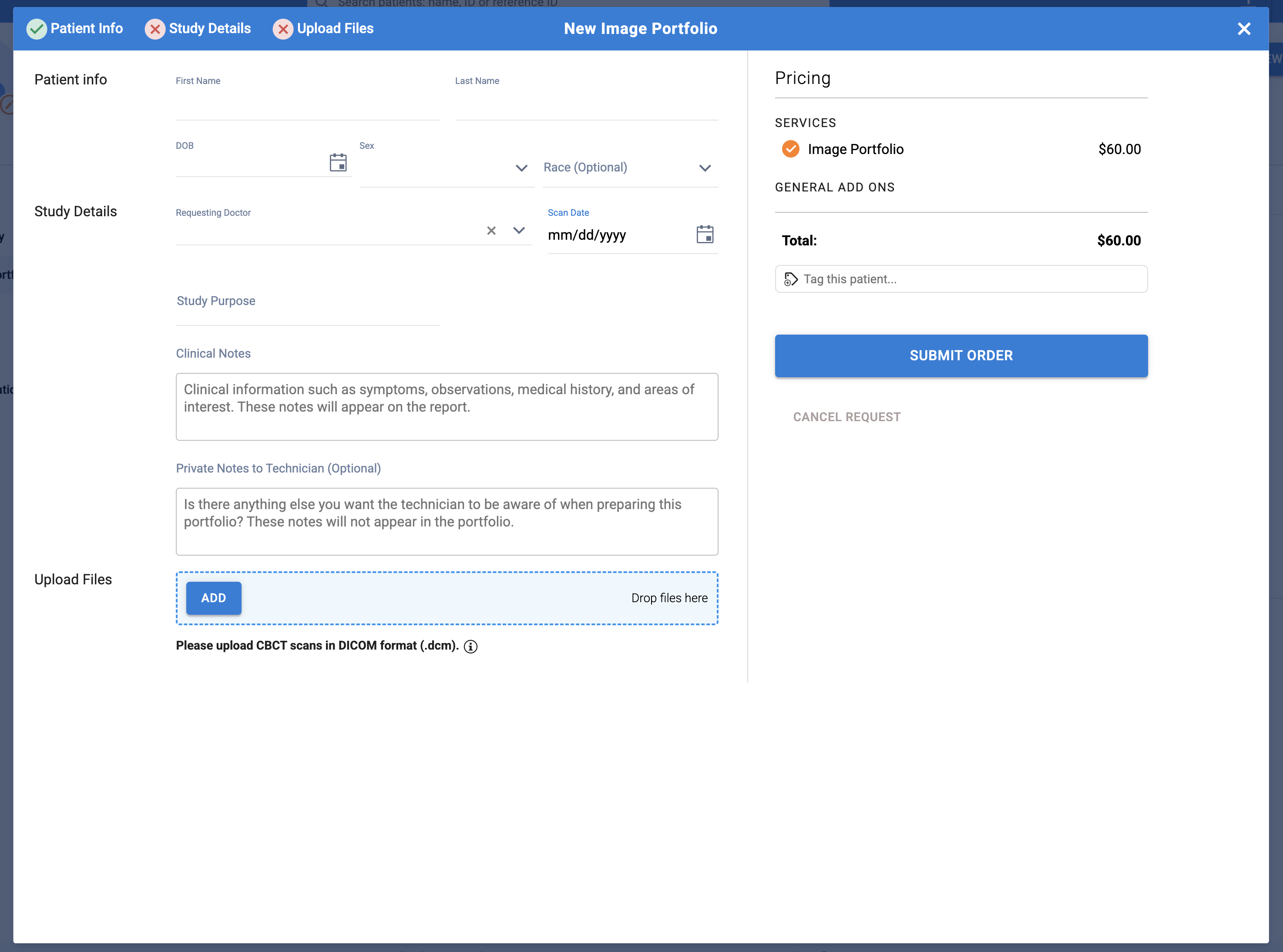Viewport: 1283px width, 952px height.
Task: Click the Submit Order button
Action: pyautogui.click(x=960, y=355)
